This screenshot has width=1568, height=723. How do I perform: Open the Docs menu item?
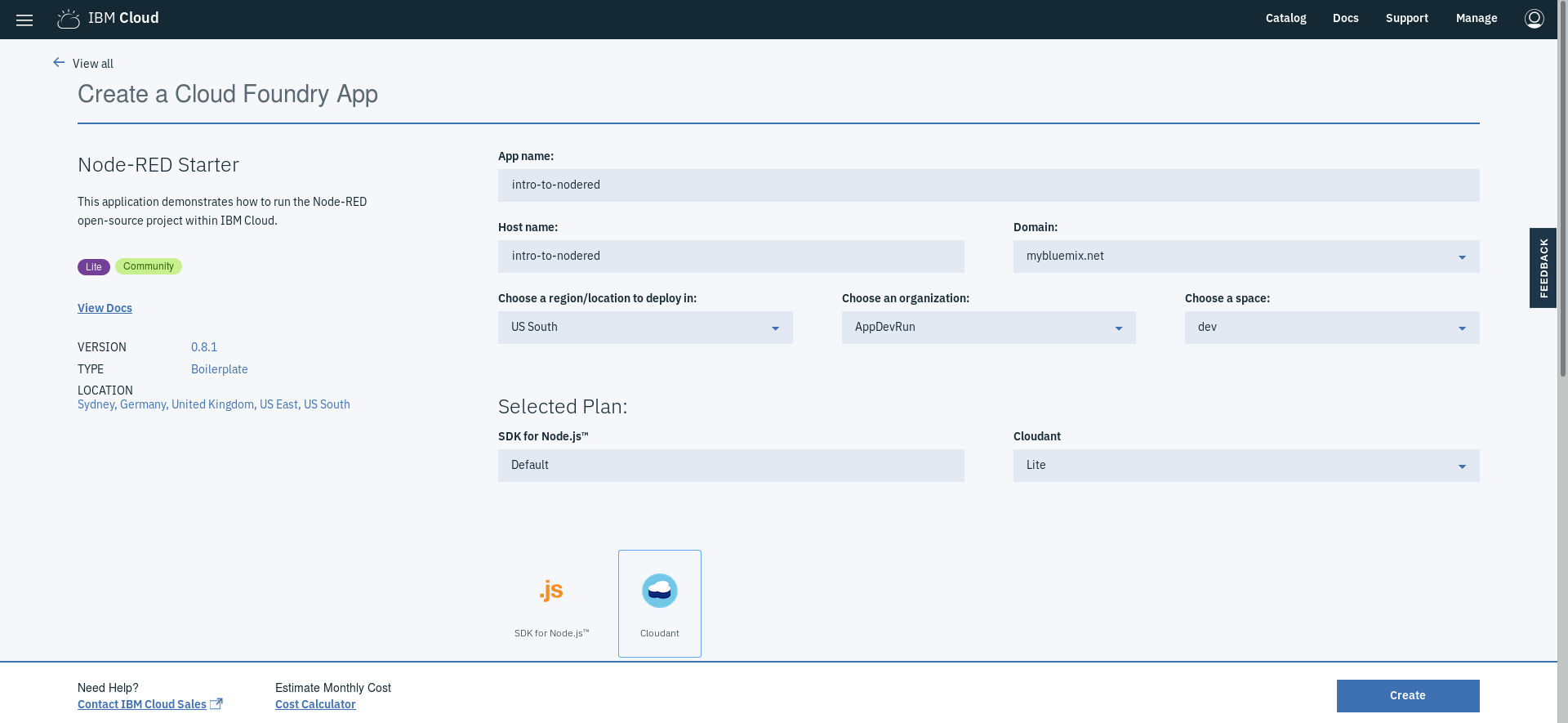point(1345,18)
